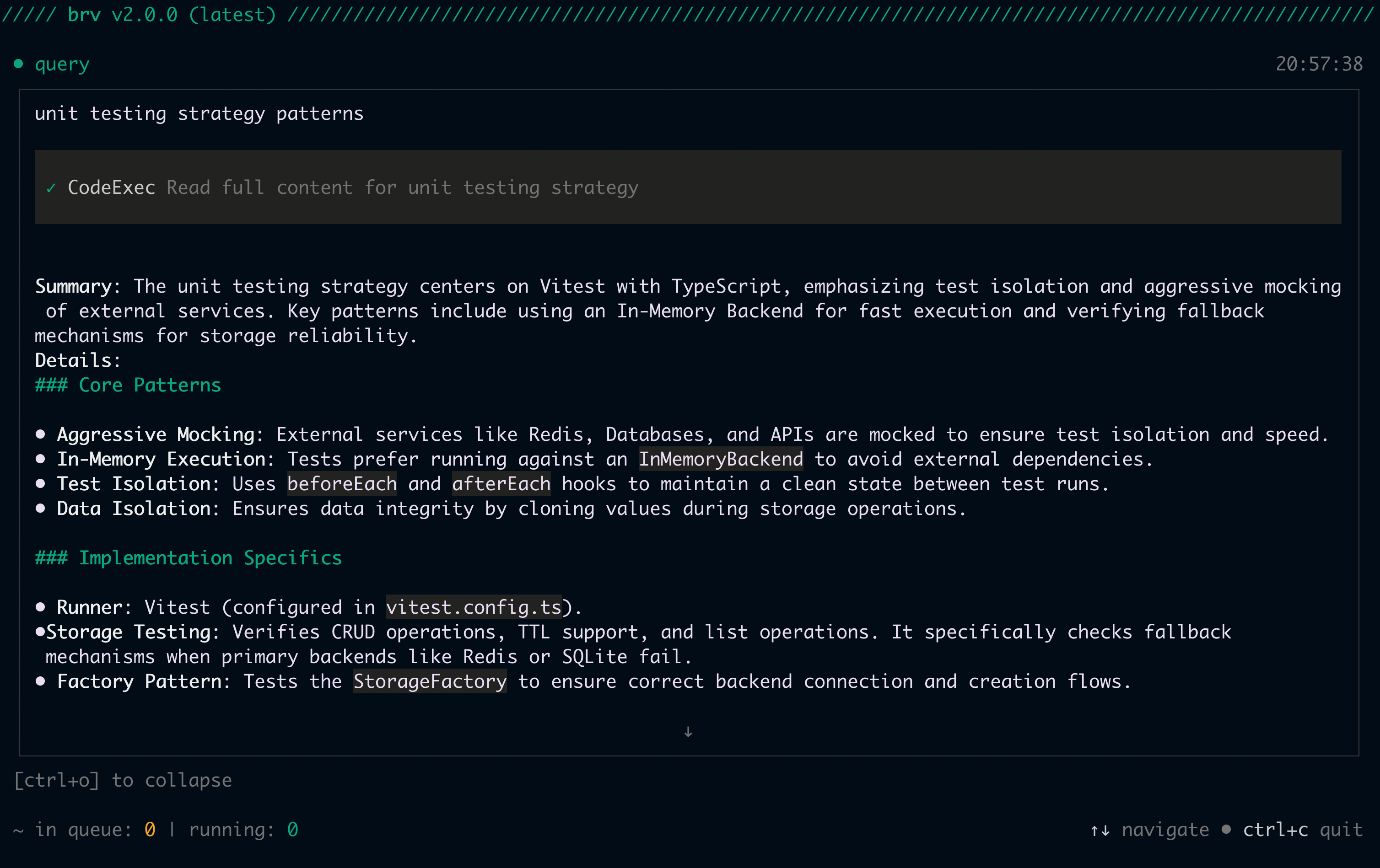The width and height of the screenshot is (1380, 868).
Task: Click the checkmark on the CodeExec step
Action: pyautogui.click(x=52, y=187)
